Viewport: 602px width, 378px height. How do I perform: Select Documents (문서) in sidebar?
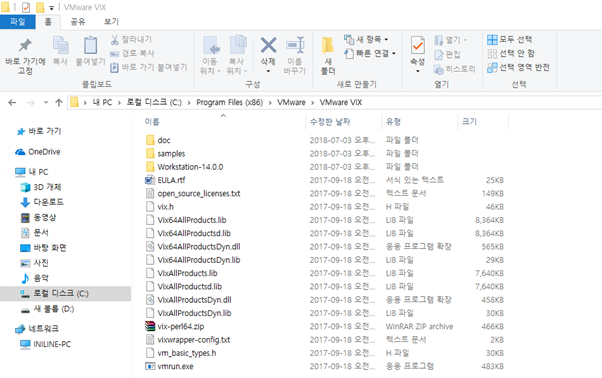click(35, 233)
